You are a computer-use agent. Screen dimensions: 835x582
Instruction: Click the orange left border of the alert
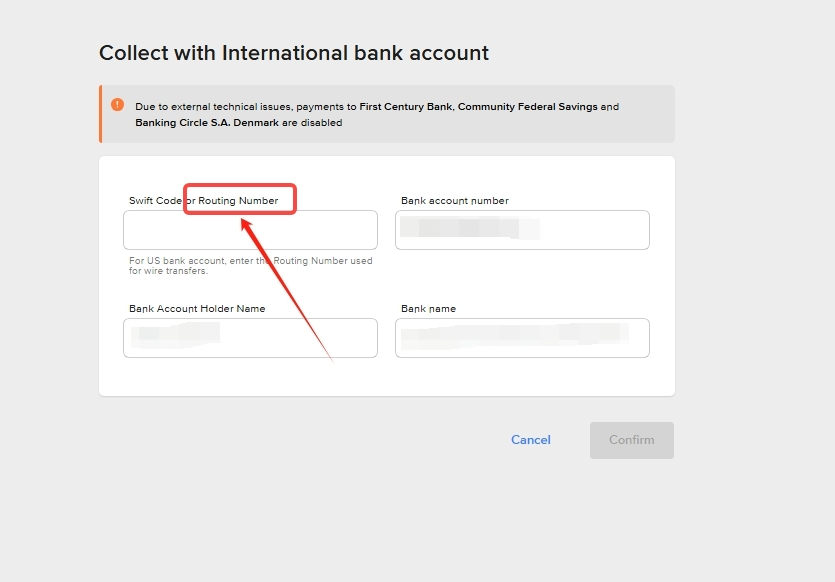coord(101,114)
